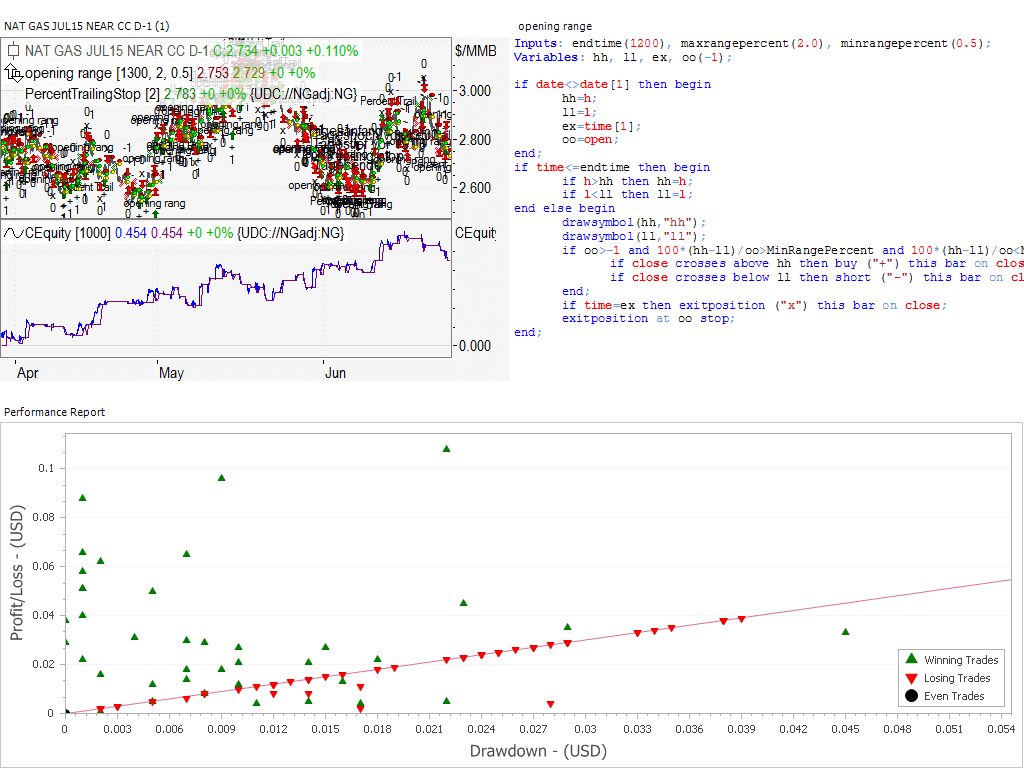
Task: Click the minrangepercent(0.5) input in the code
Action: 912,43
